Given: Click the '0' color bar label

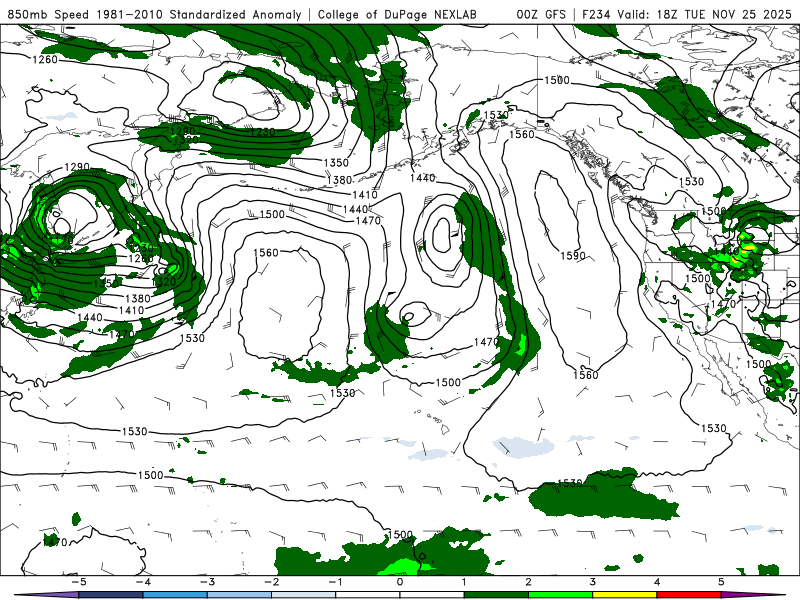Looking at the screenshot, I should tap(400, 582).
